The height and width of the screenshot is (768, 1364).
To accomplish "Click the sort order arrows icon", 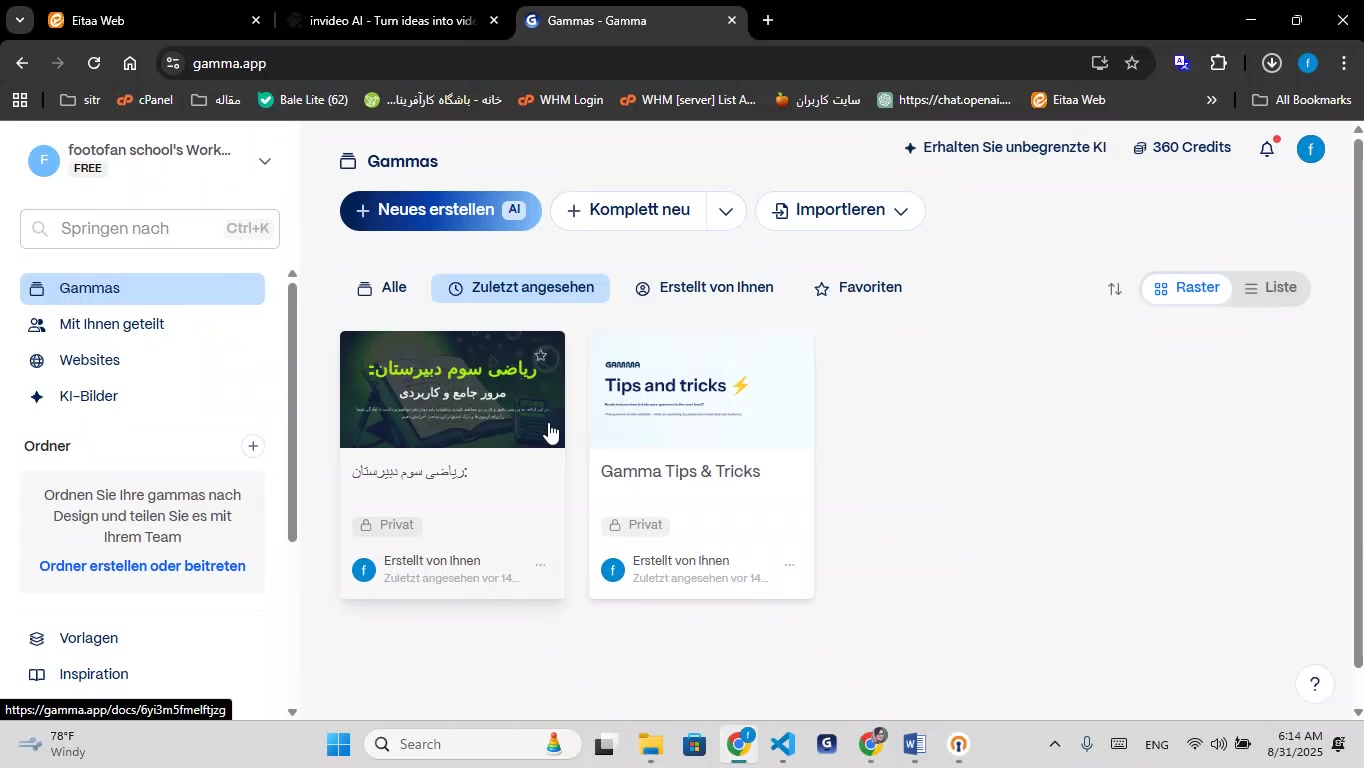I will coord(1115,289).
